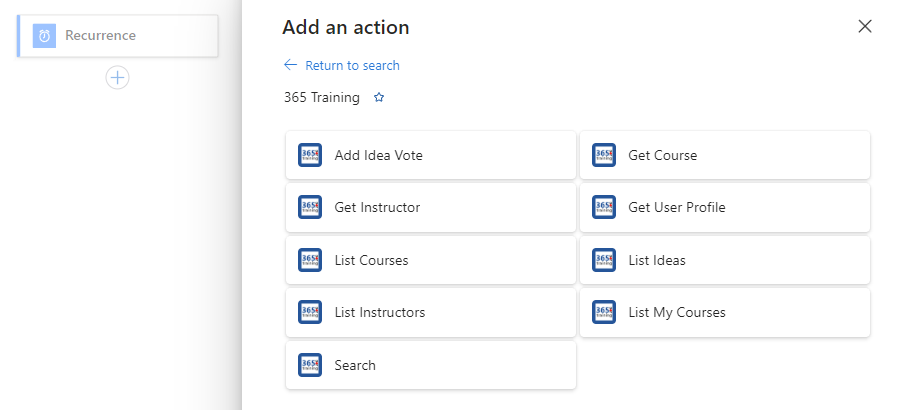
Task: Close the Add an action panel
Action: click(x=864, y=26)
